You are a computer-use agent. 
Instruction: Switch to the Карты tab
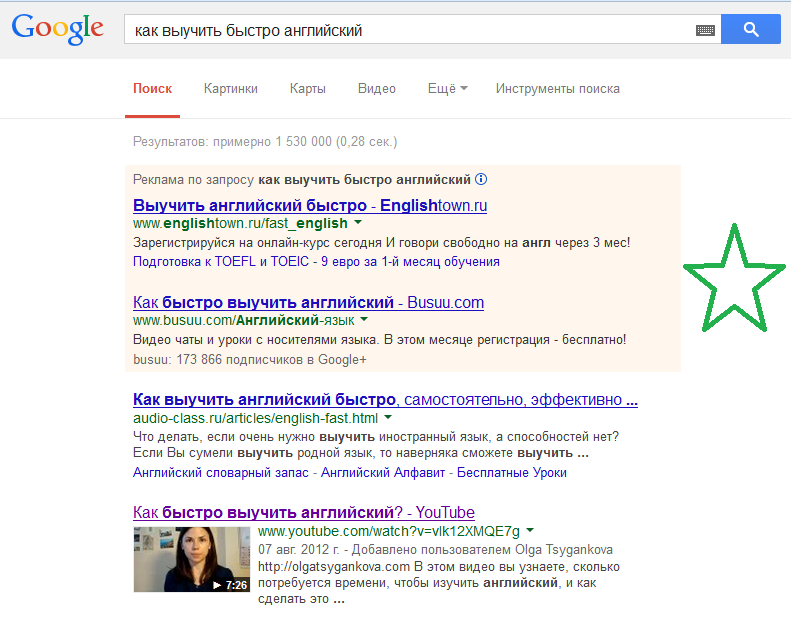(308, 89)
